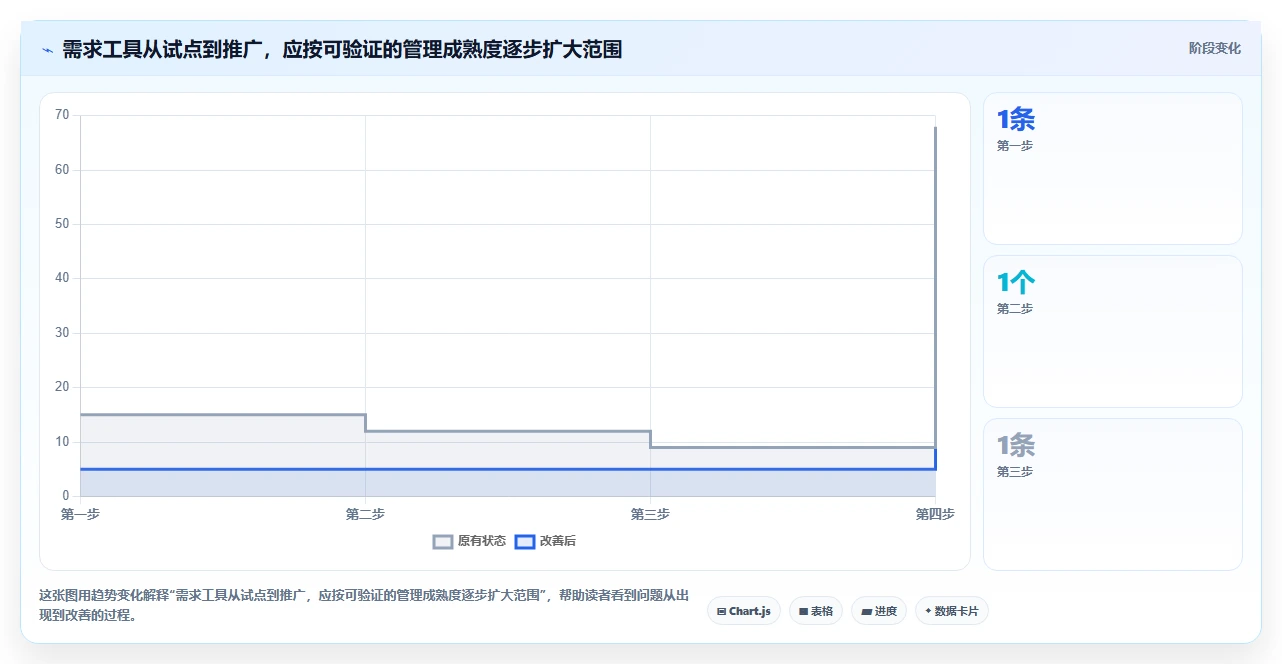The height and width of the screenshot is (664, 1282).
Task: Click the gray 1条 value in third card
Action: 1016,445
